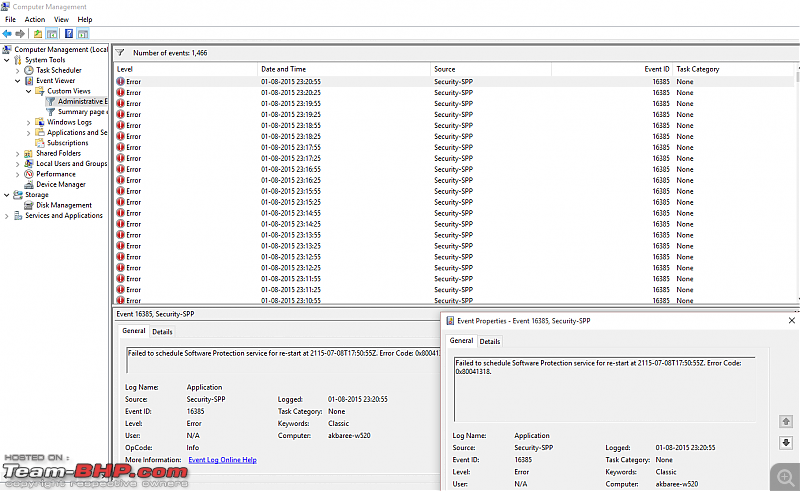Screen dimensions: 800x491
Task: Click the Up one level folder icon
Action: pos(38,34)
